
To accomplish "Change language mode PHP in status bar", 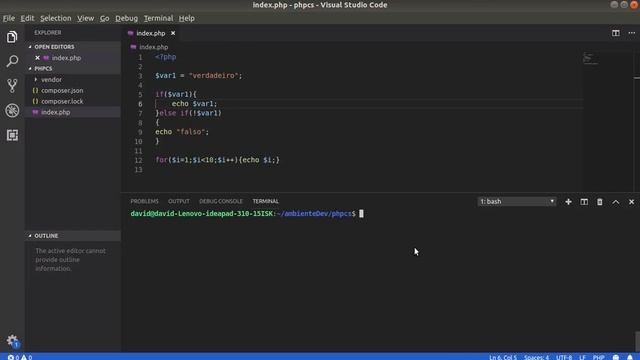I will tap(598, 357).
